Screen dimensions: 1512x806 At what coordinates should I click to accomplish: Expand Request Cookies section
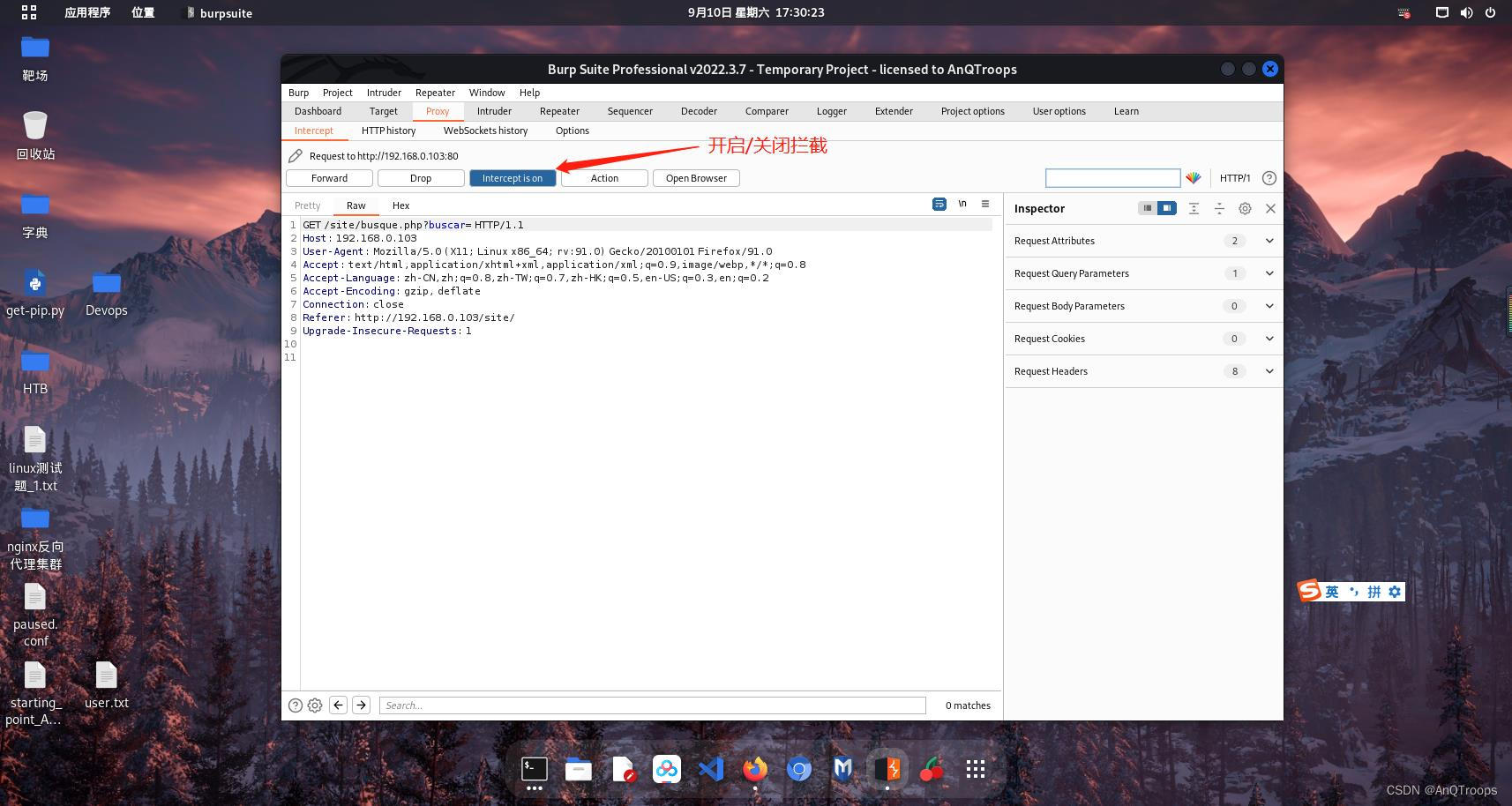coord(1269,339)
